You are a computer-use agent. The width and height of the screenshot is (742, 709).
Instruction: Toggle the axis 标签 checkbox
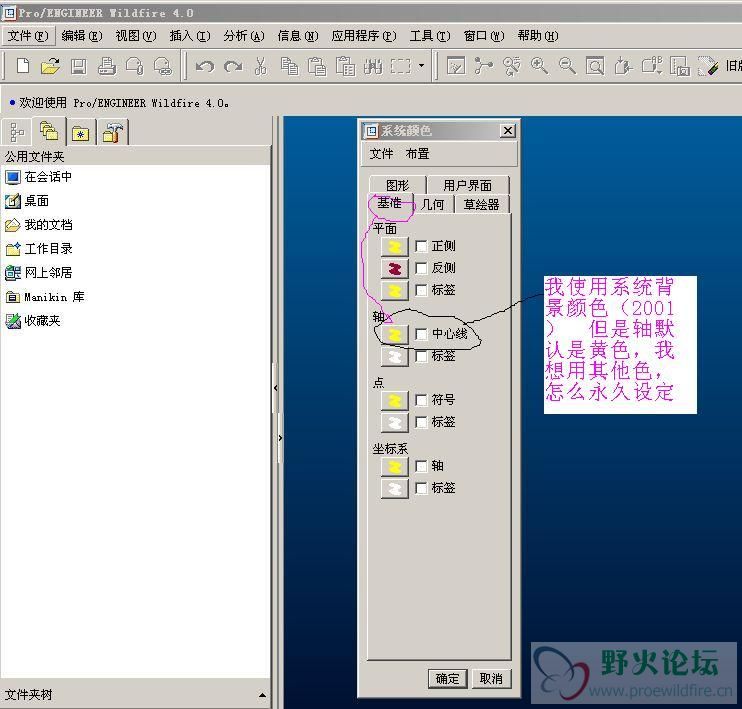coord(421,356)
